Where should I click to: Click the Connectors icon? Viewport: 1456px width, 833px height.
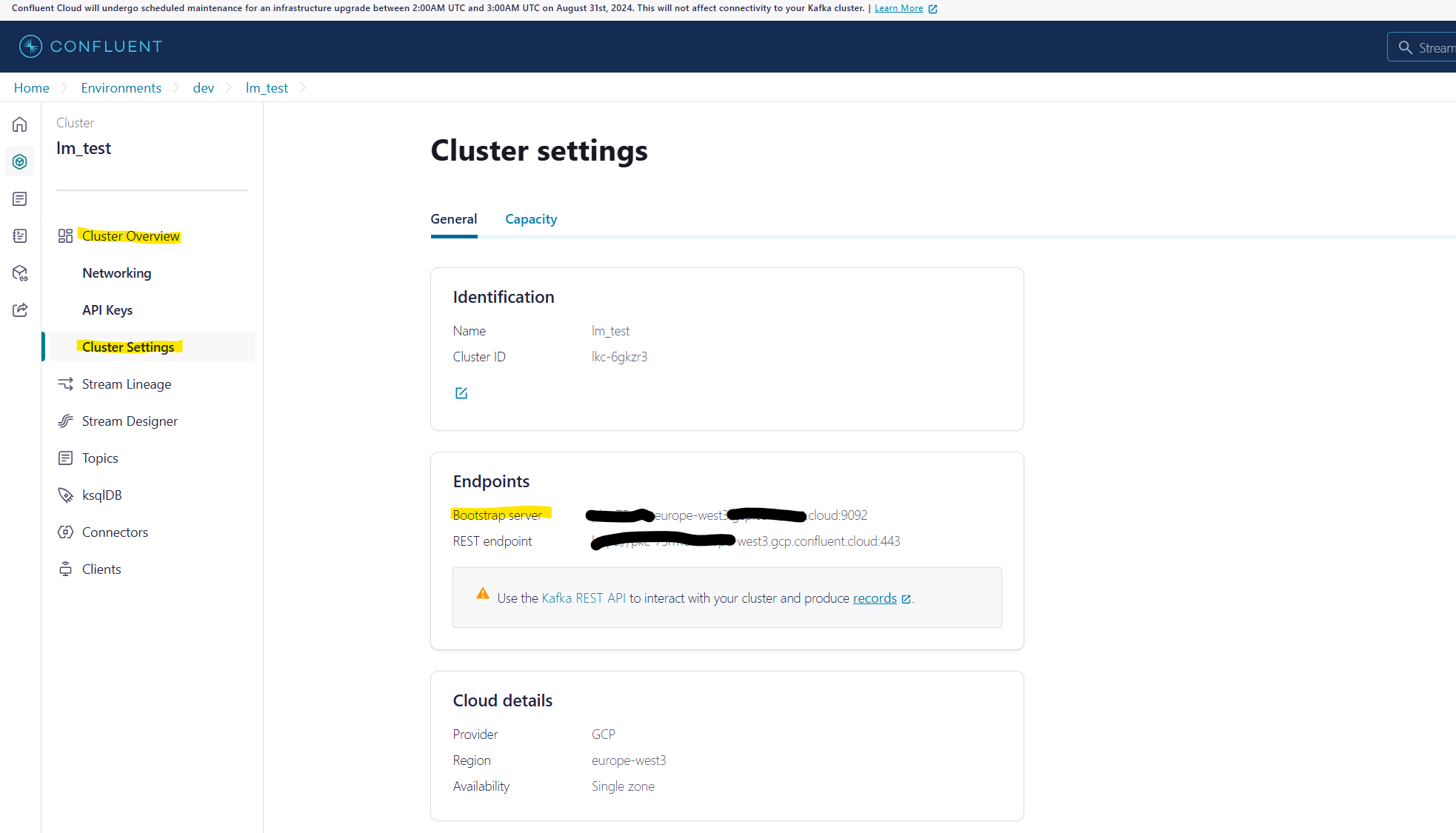(x=65, y=532)
